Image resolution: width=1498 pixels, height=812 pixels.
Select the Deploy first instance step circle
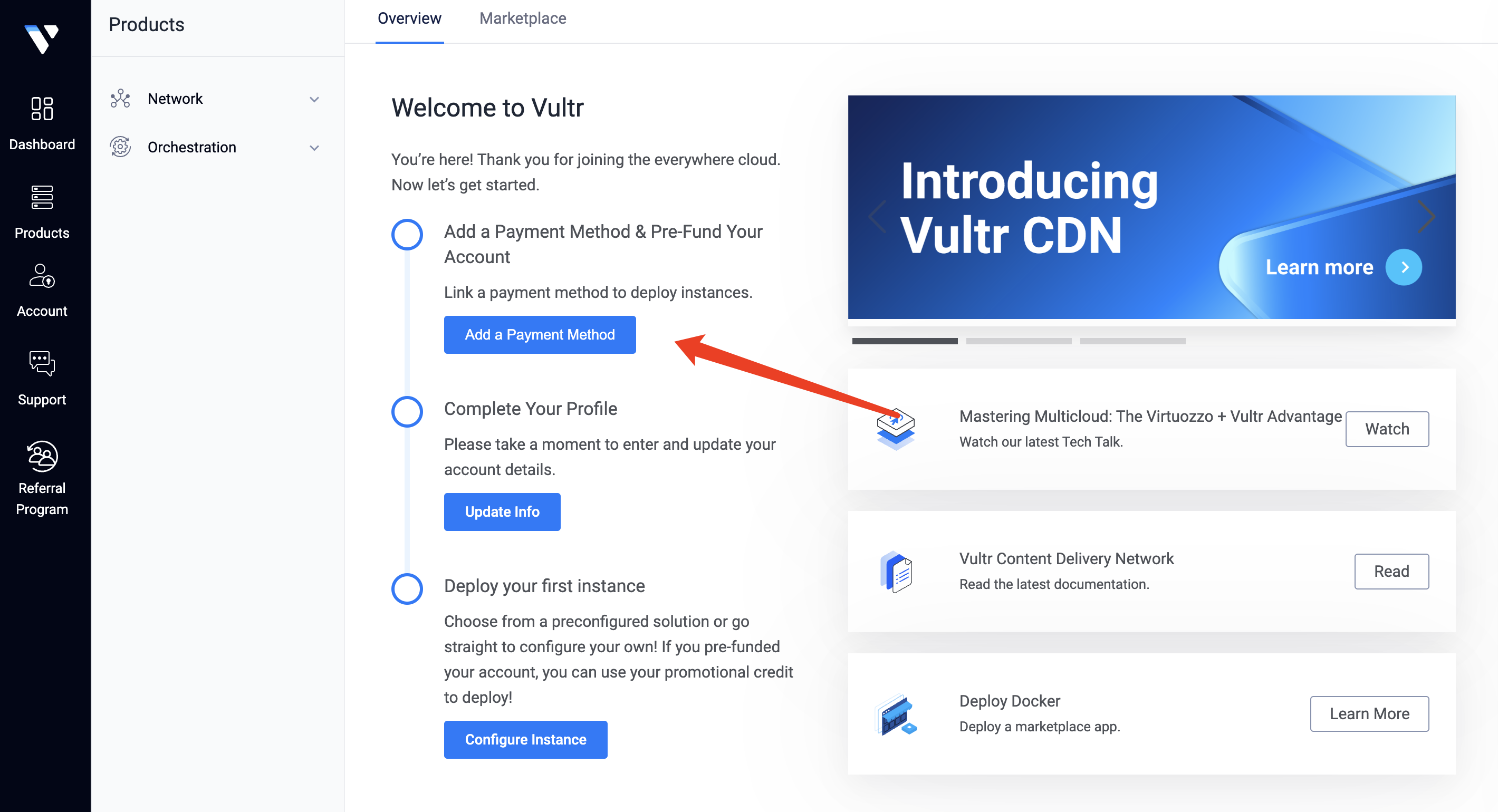point(407,589)
